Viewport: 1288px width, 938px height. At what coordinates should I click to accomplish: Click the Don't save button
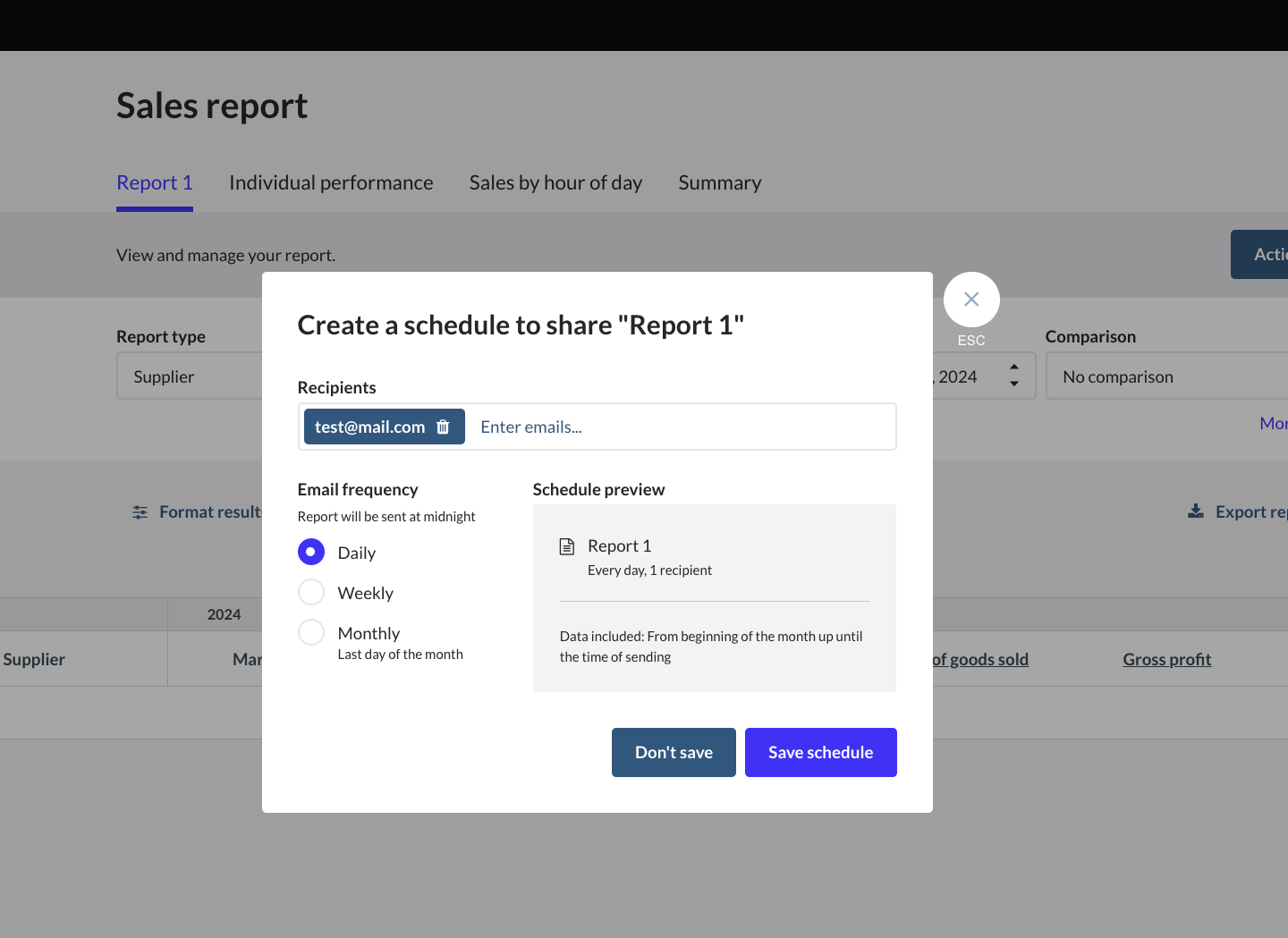click(674, 753)
